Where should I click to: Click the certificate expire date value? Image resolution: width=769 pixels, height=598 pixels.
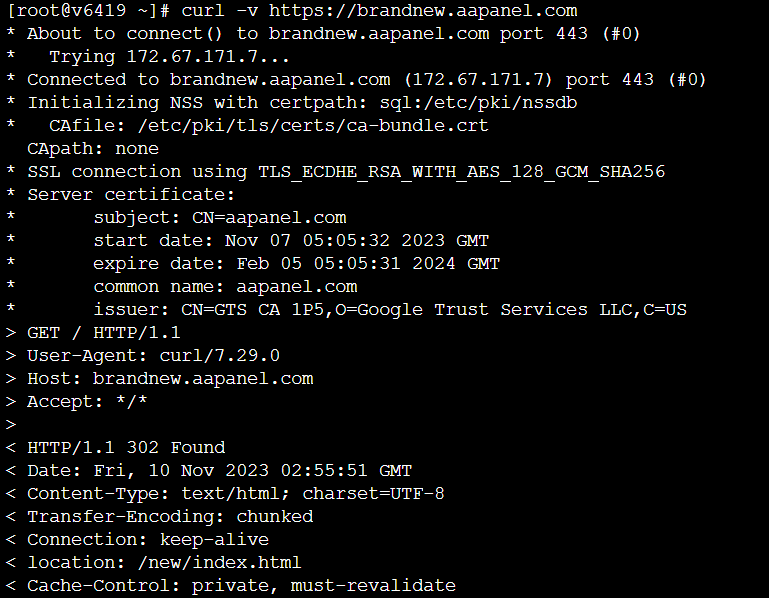coord(368,263)
